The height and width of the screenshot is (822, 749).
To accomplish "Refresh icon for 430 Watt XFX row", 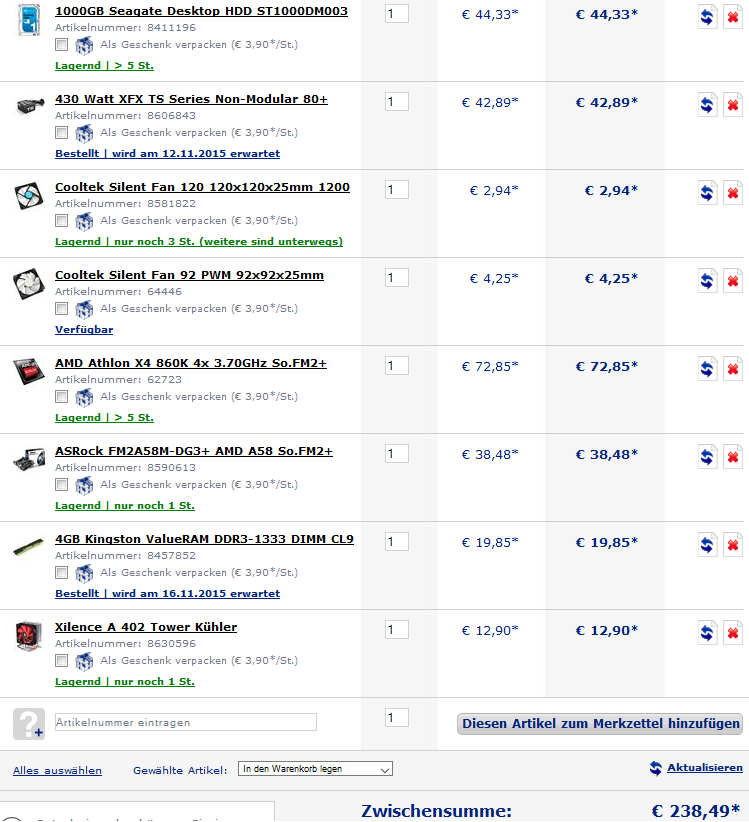I will [707, 105].
